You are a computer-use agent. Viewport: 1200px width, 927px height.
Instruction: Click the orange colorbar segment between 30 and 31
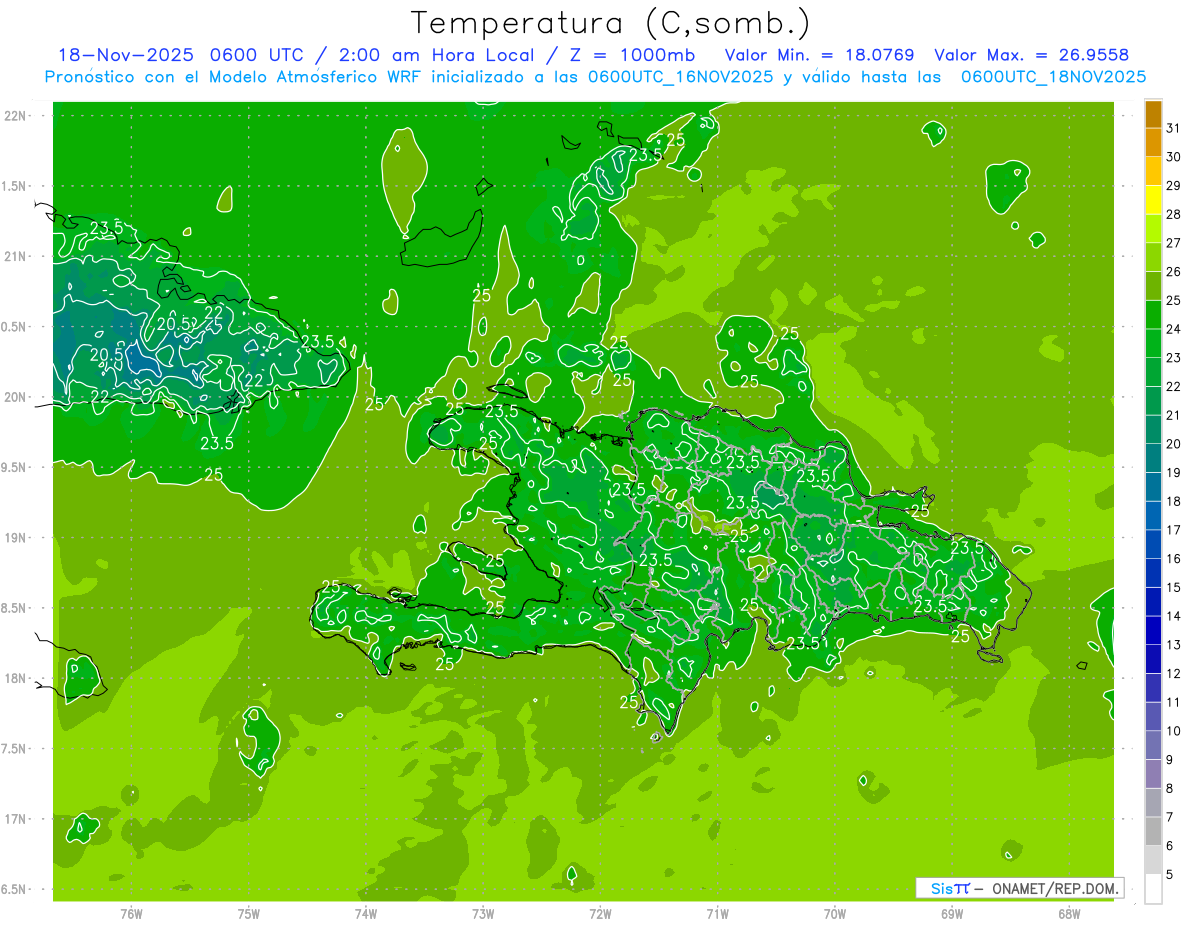[x=1153, y=143]
